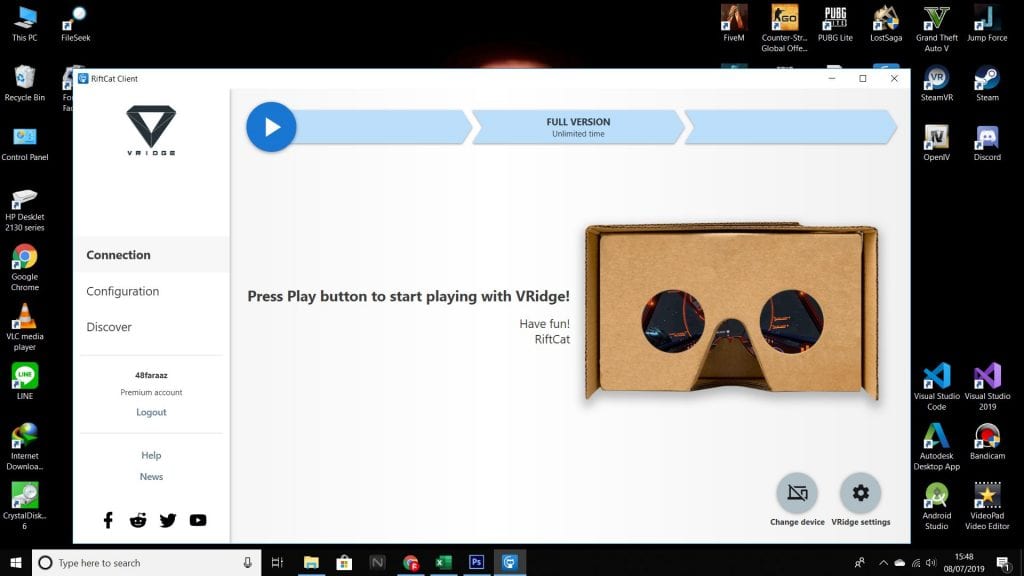
Task: Click the taskbar search microphone icon
Action: tap(248, 562)
